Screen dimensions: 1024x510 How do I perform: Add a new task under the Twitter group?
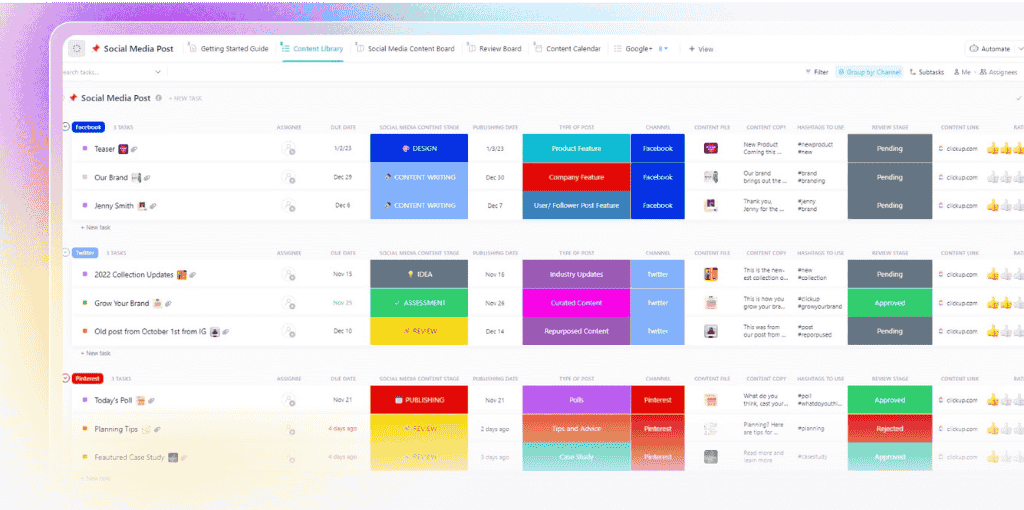pyautogui.click(x=95, y=353)
